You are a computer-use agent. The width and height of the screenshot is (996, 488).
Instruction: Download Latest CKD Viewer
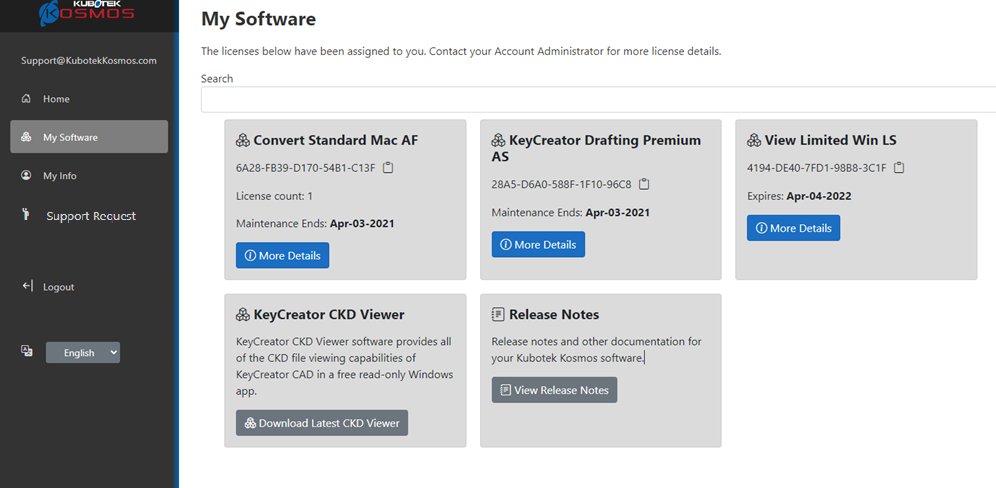click(322, 423)
